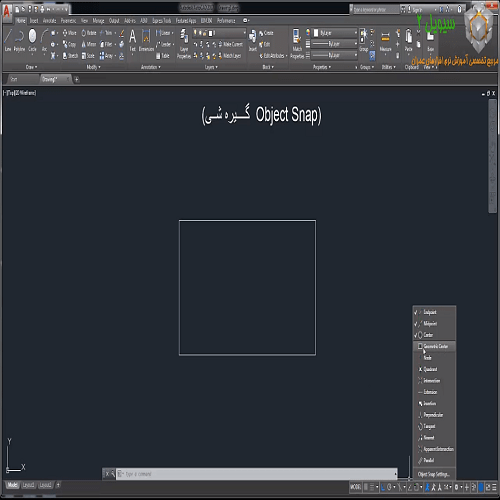Select the Line tool

click(8, 40)
